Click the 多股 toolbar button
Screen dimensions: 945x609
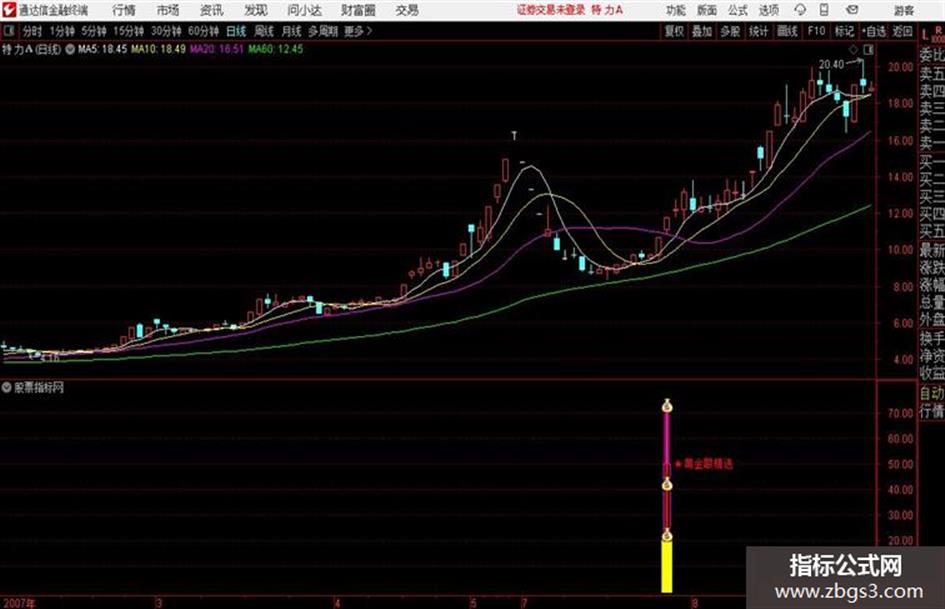point(730,31)
